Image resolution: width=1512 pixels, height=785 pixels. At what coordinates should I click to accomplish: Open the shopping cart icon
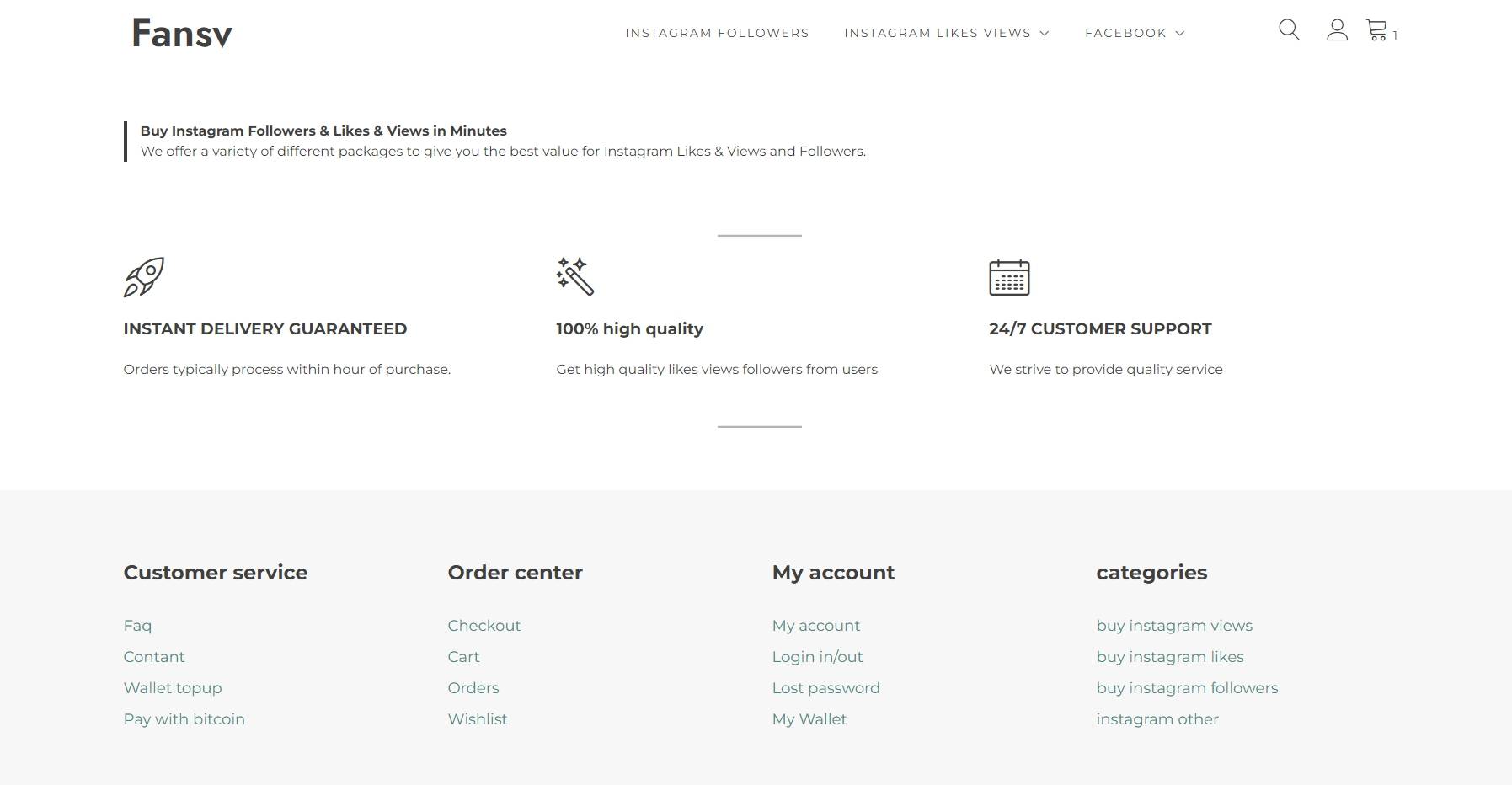coord(1376,30)
